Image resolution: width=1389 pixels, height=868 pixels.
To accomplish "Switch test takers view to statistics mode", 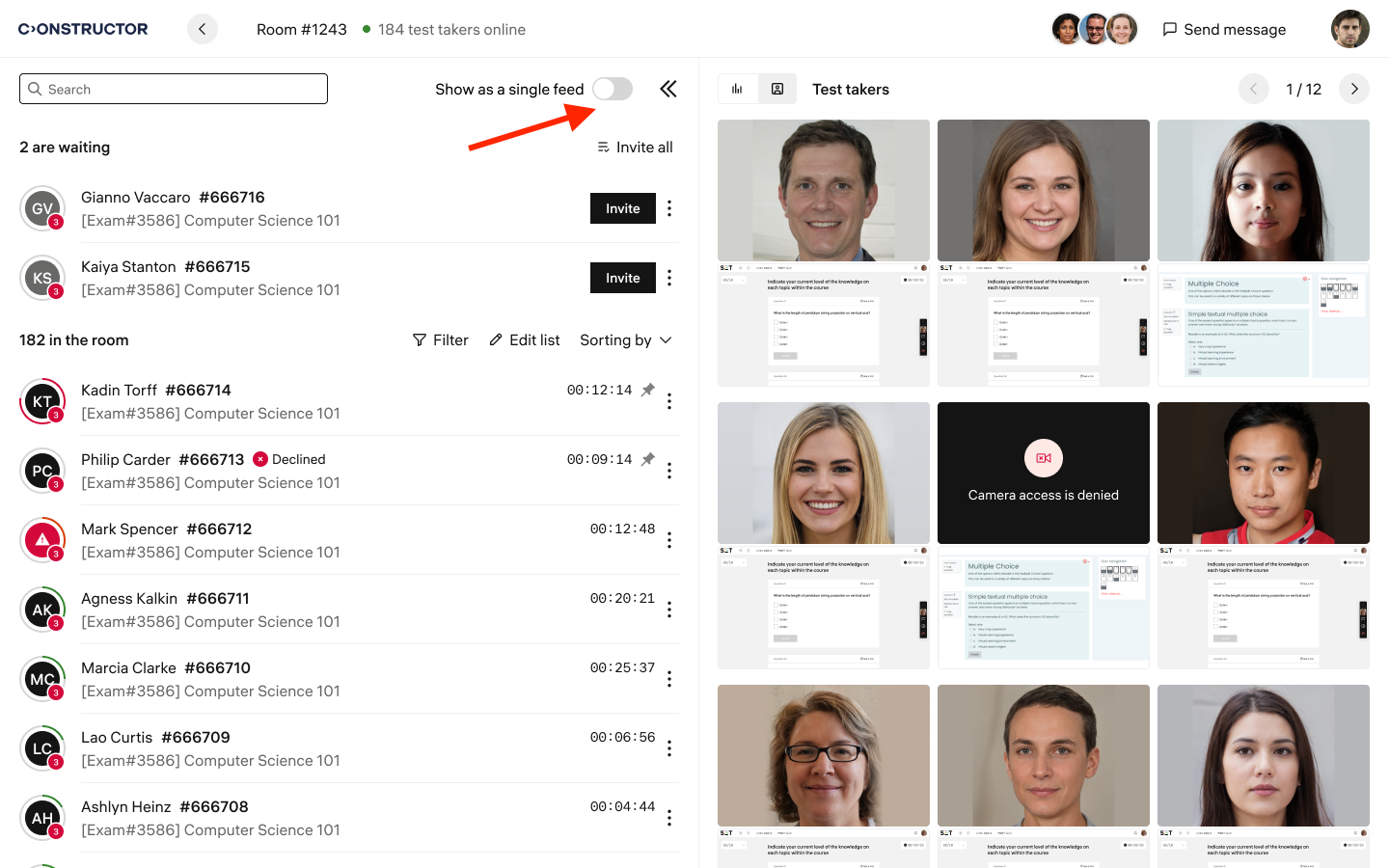I will tap(737, 88).
